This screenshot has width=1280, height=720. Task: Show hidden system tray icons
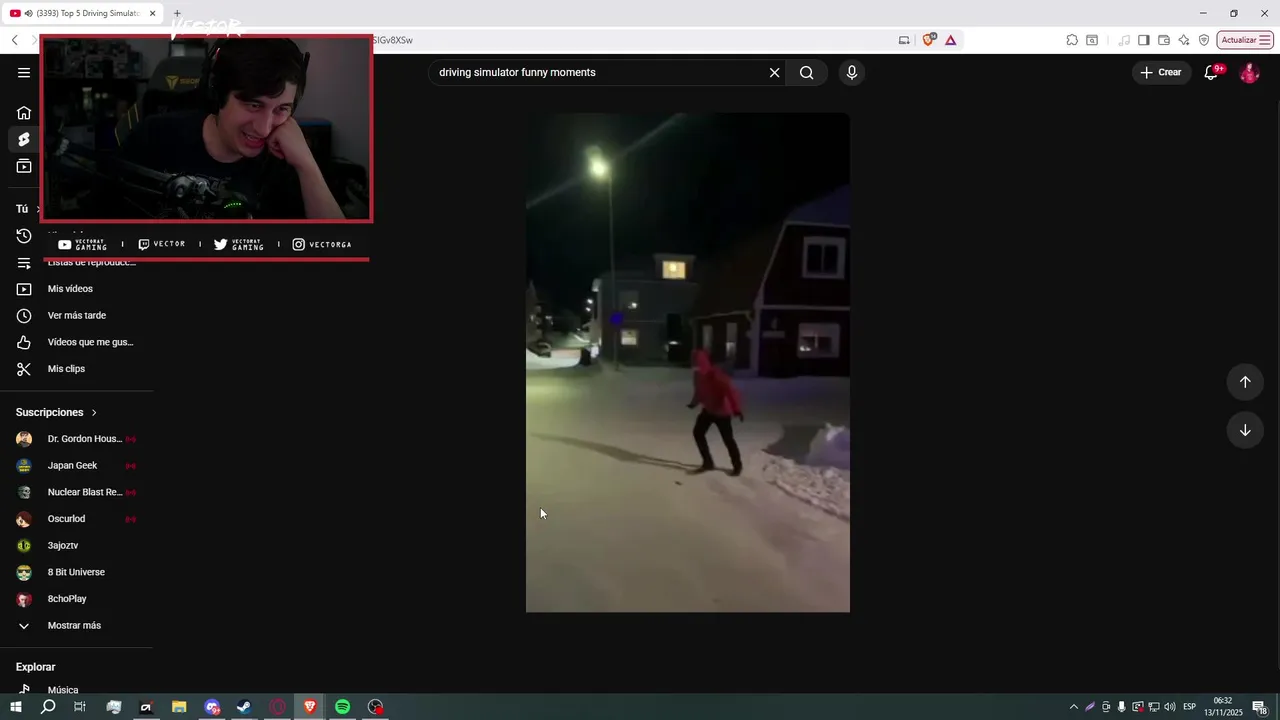1074,707
